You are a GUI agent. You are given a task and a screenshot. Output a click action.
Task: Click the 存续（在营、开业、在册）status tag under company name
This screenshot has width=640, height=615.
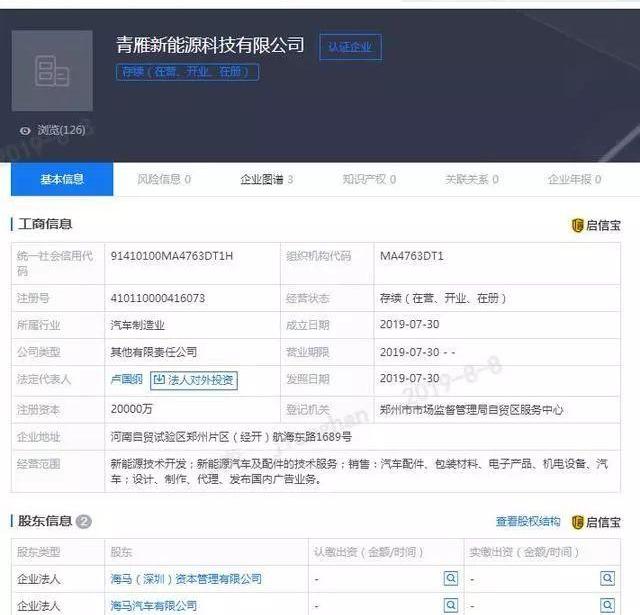coord(187,72)
